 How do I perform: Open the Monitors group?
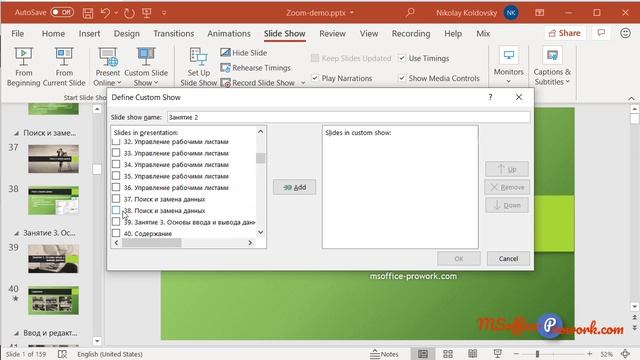pyautogui.click(x=508, y=65)
